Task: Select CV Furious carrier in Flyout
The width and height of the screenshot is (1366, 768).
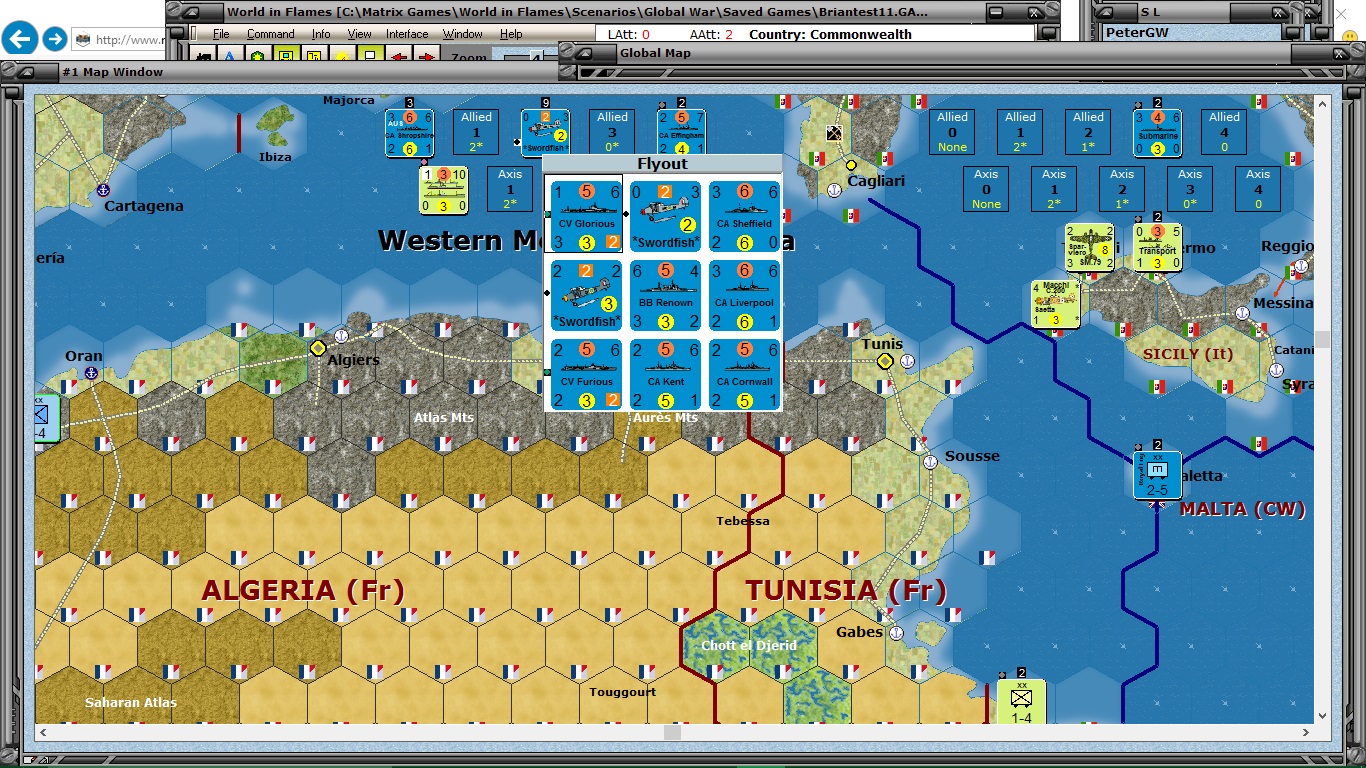Action: tap(586, 374)
